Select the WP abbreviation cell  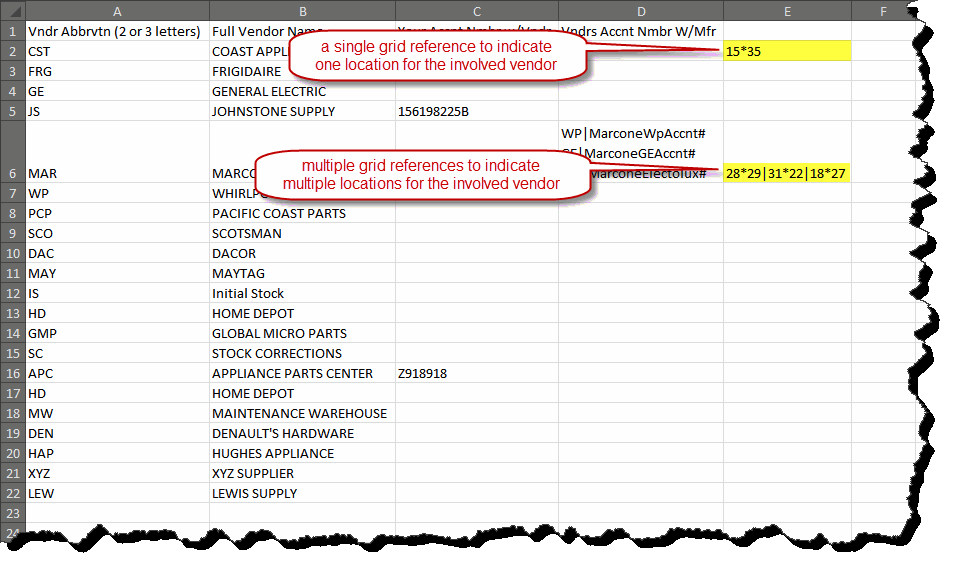coord(117,193)
